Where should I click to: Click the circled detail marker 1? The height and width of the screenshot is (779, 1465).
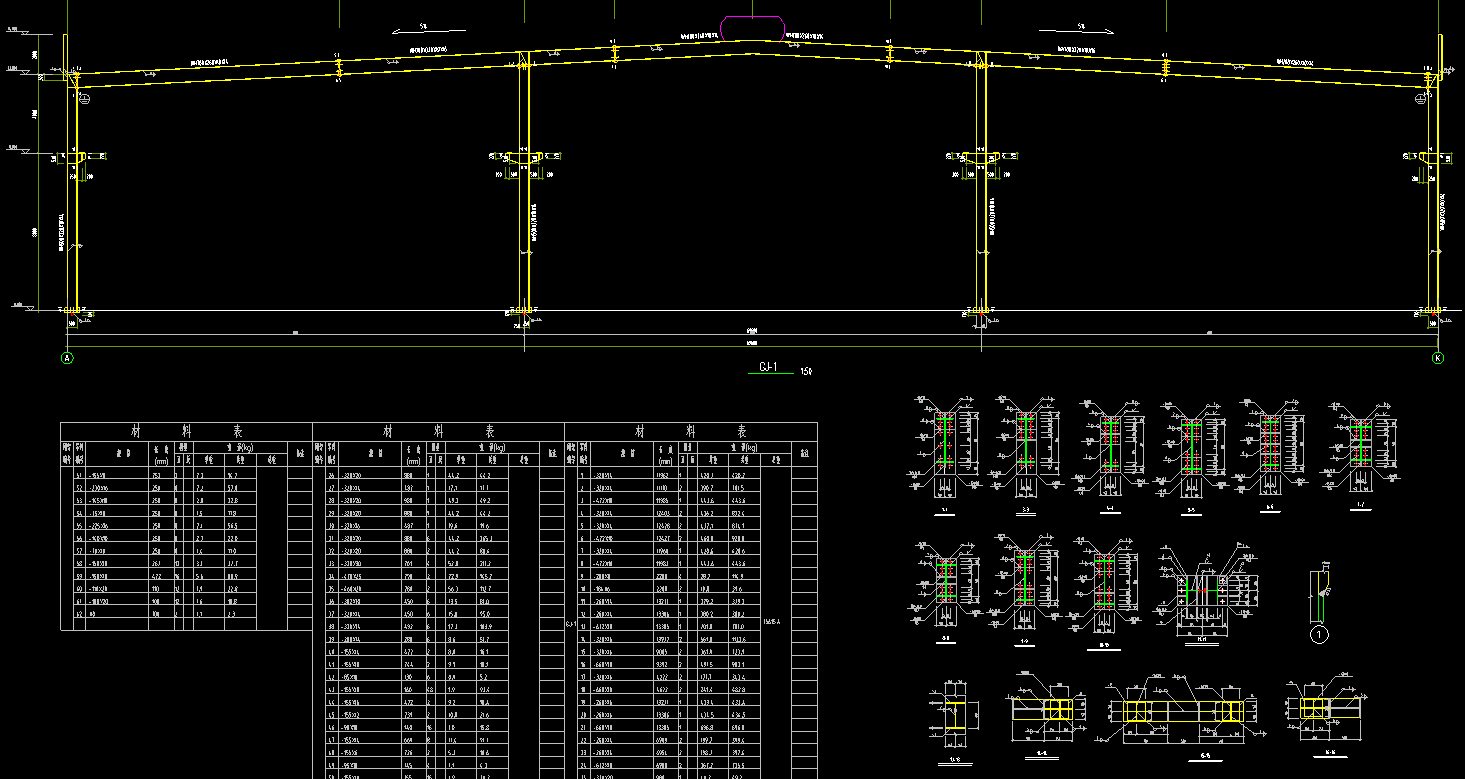tap(1319, 634)
